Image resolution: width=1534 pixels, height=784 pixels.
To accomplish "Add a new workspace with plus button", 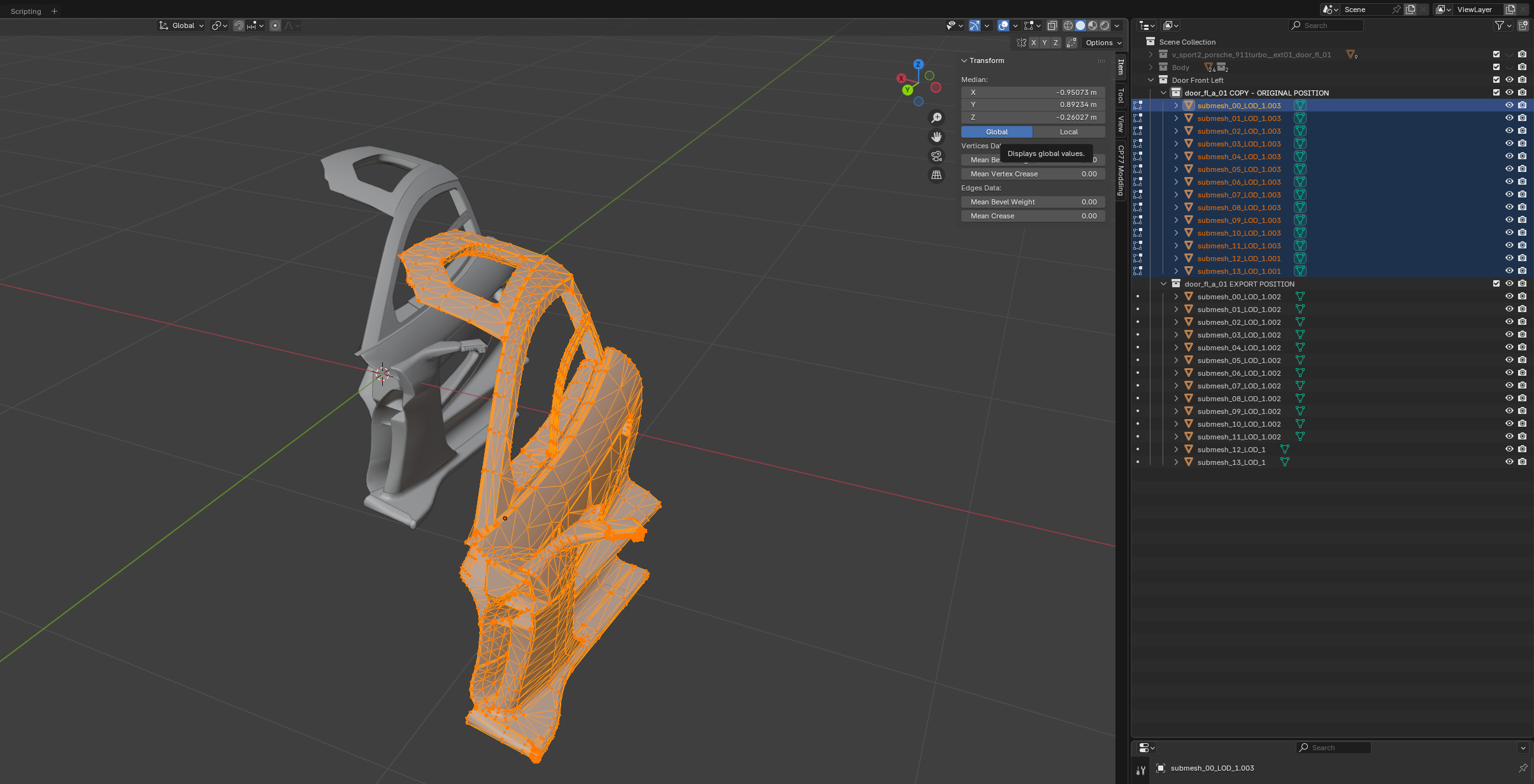I will point(54,11).
